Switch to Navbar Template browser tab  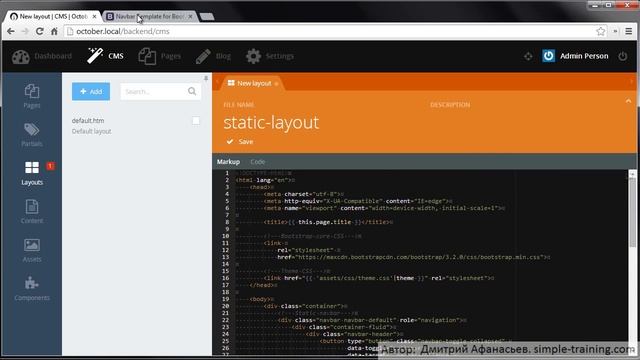[x=149, y=17]
